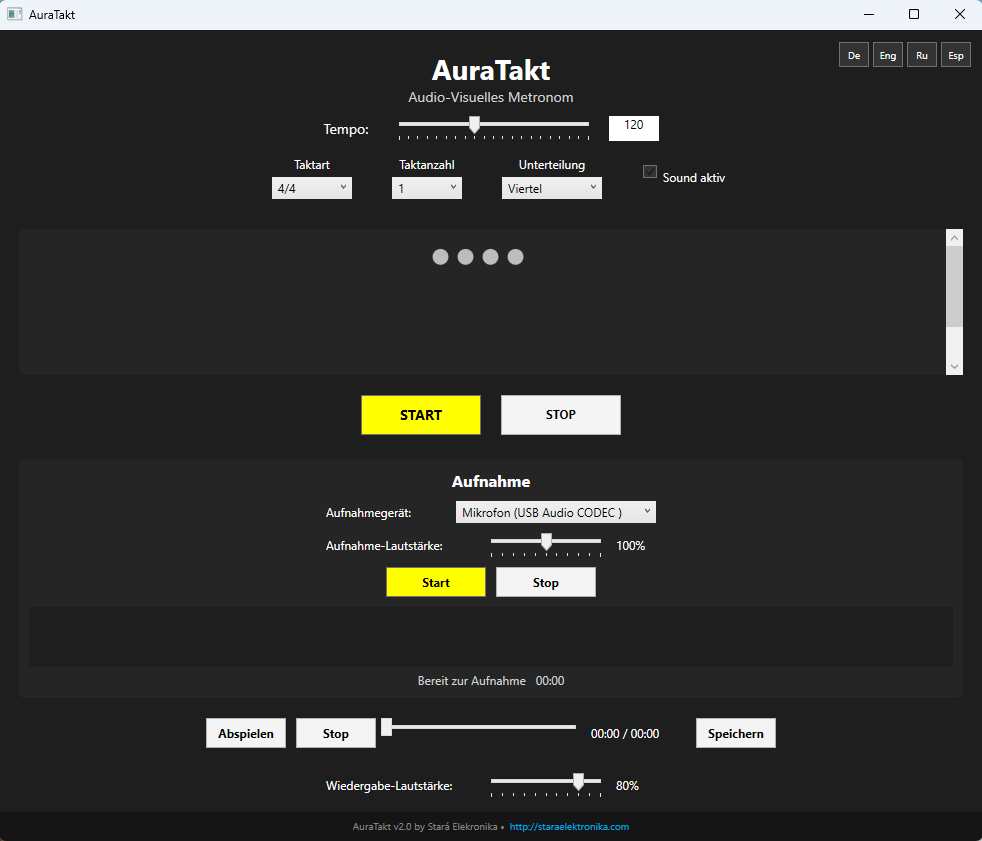Open the Taktanzahl dropdown showing 1

pos(426,188)
